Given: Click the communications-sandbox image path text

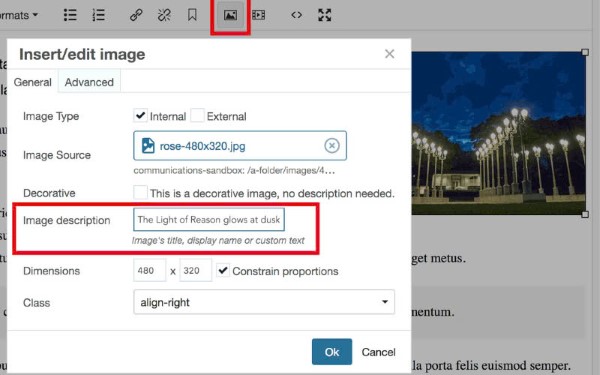Looking at the screenshot, I should 234,171.
